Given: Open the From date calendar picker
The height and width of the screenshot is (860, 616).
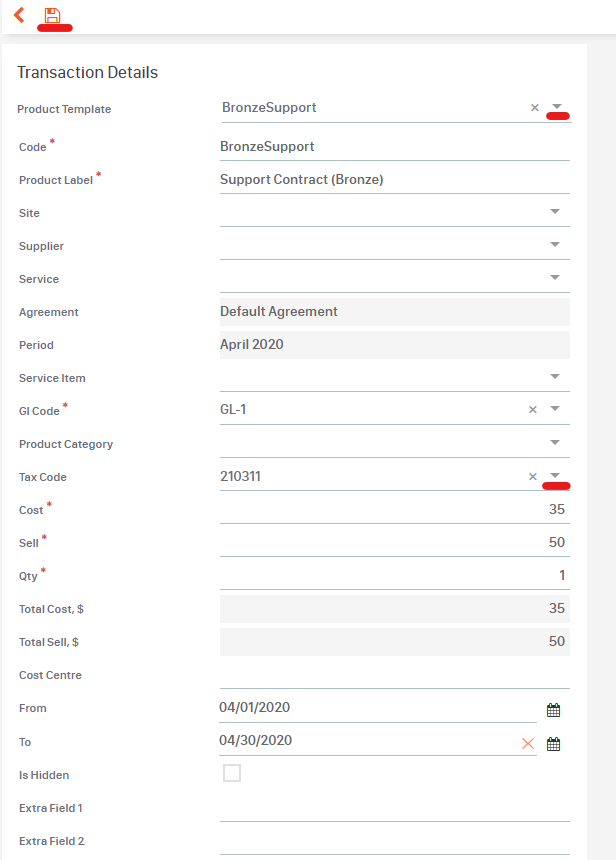Looking at the screenshot, I should pyautogui.click(x=553, y=710).
